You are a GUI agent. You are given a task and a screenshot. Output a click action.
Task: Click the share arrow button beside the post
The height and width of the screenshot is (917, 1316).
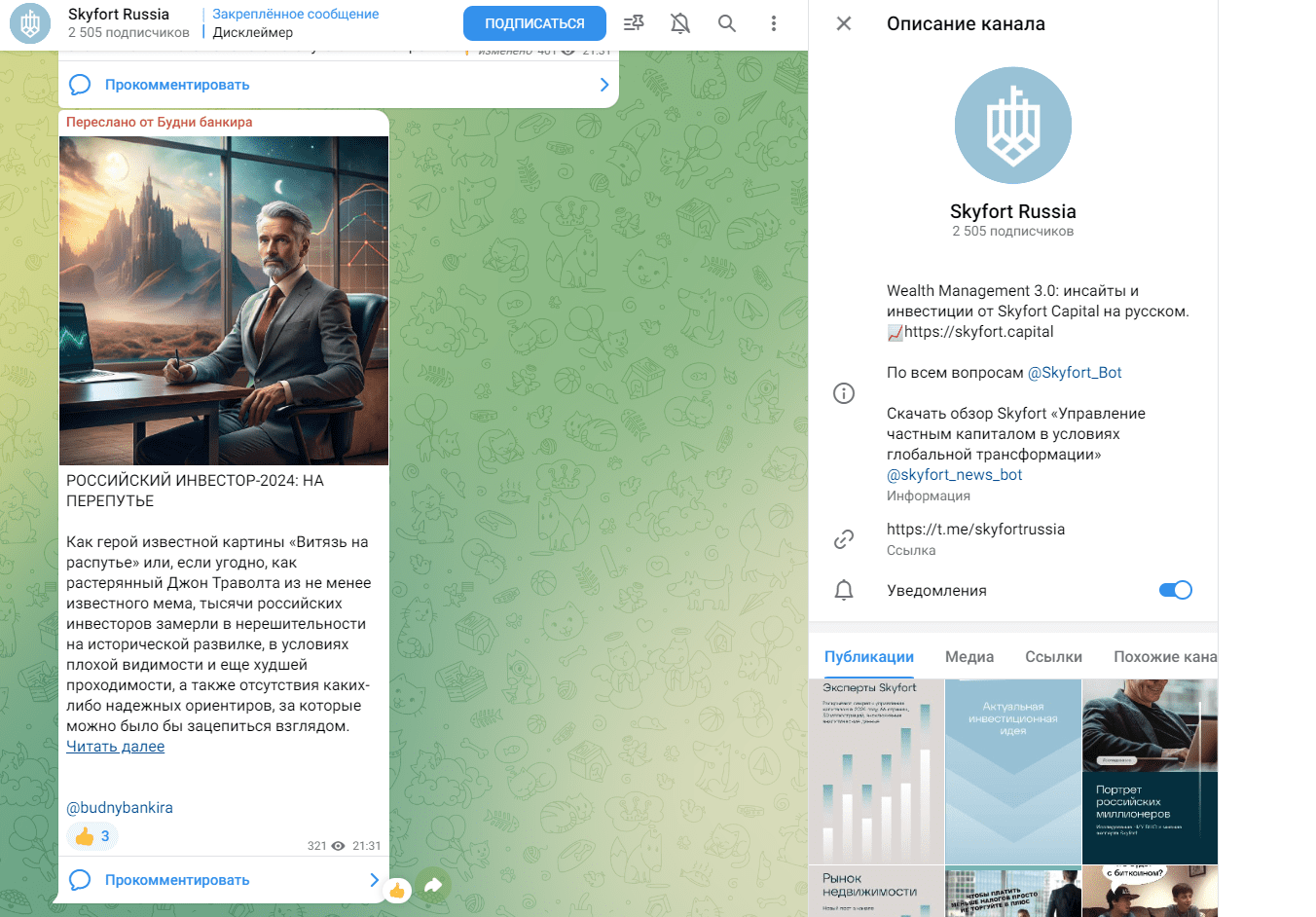pos(433,885)
